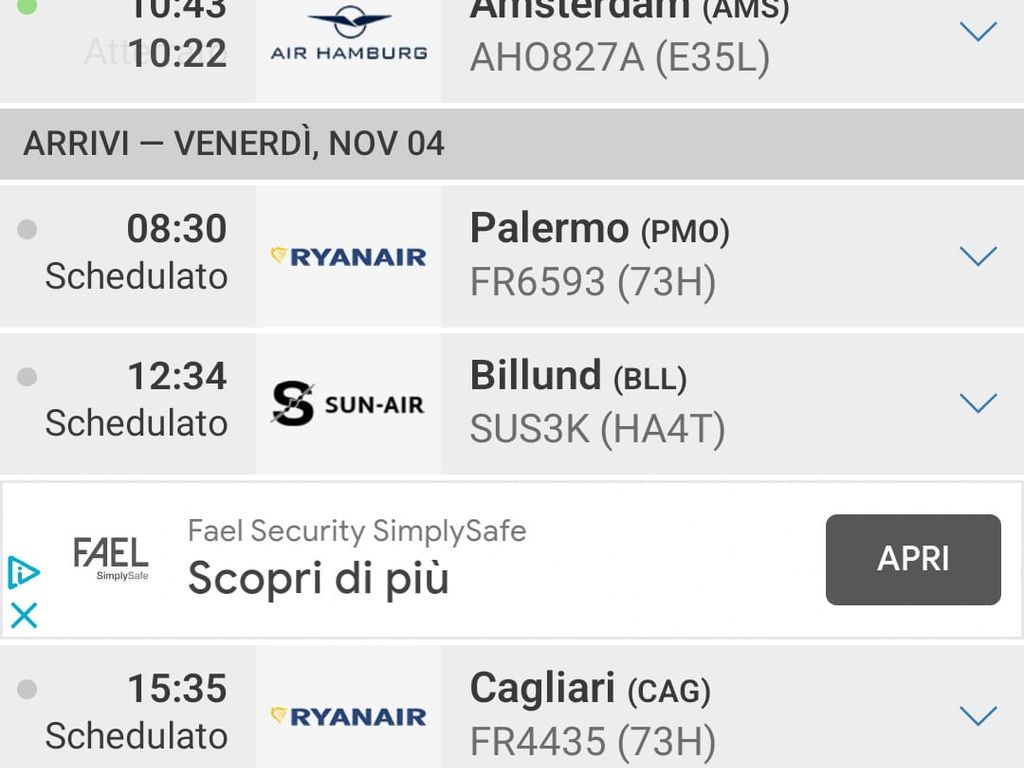Screen dimensions: 1024x768
Task: Click grey status dot for Billund flight
Action: (27, 377)
